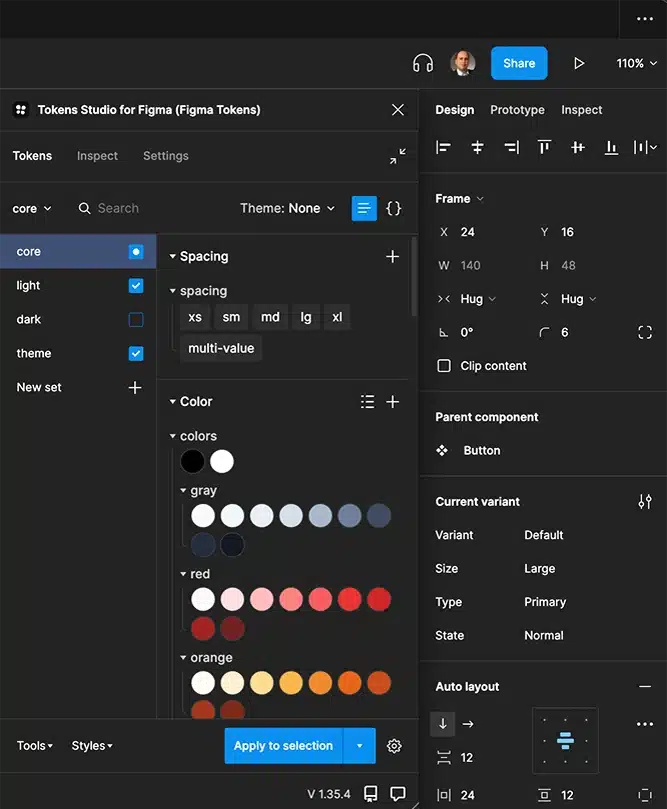Uncheck the light token set checkbox

point(136,286)
